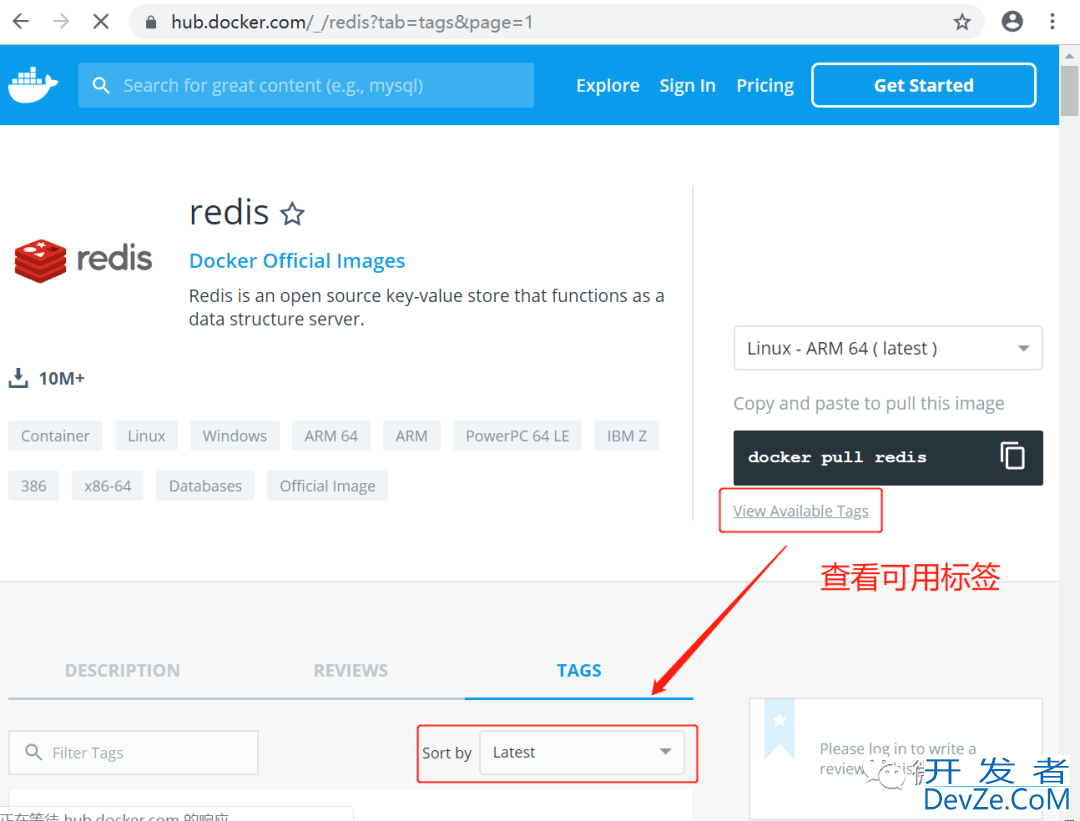Click the redis logo image
Image resolution: width=1080 pixels, height=821 pixels.
[83, 260]
